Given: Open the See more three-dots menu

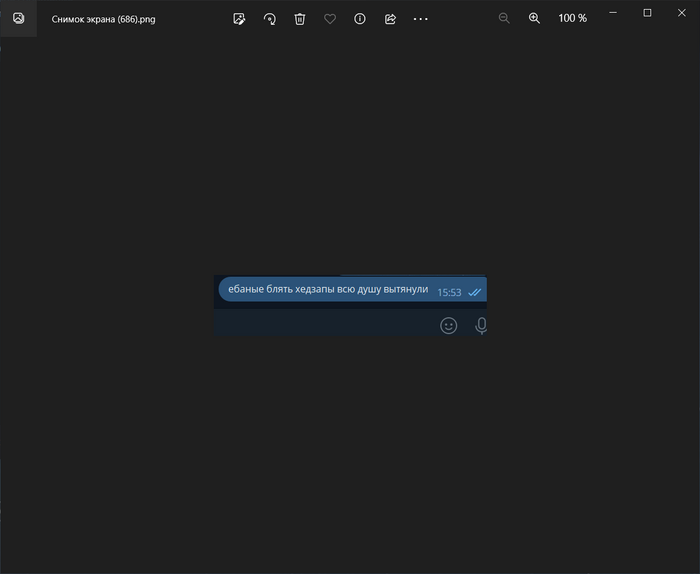Looking at the screenshot, I should (x=421, y=19).
